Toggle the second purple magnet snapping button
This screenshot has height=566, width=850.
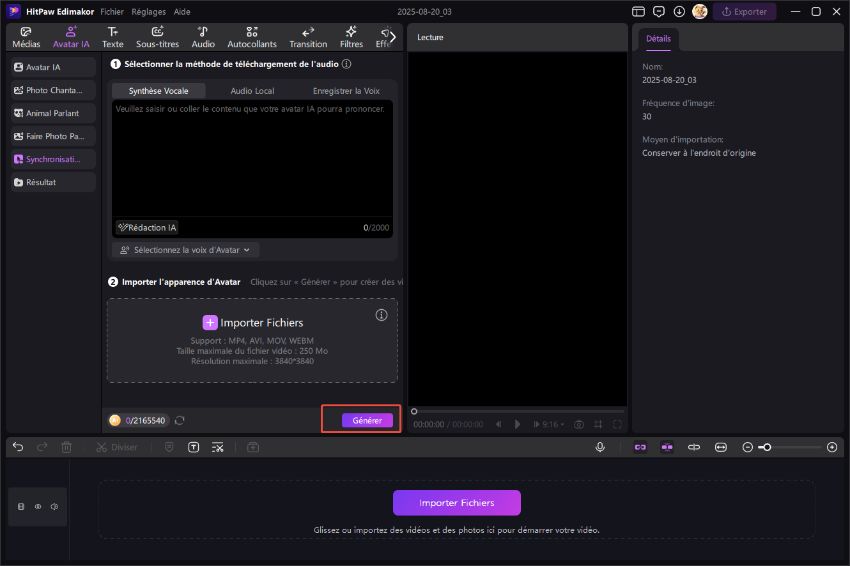(667, 447)
